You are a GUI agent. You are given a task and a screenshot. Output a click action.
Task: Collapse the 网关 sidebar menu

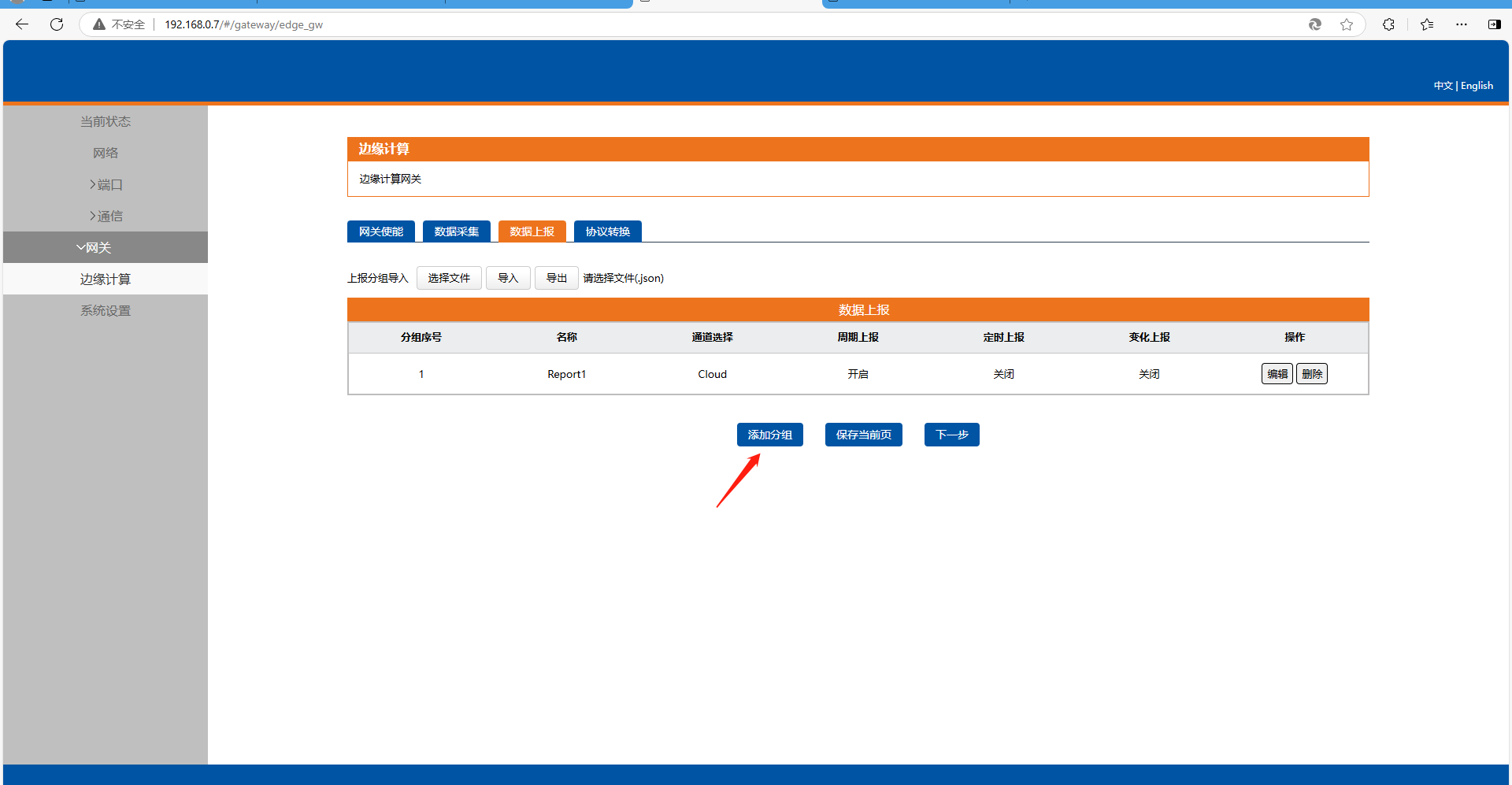[106, 247]
